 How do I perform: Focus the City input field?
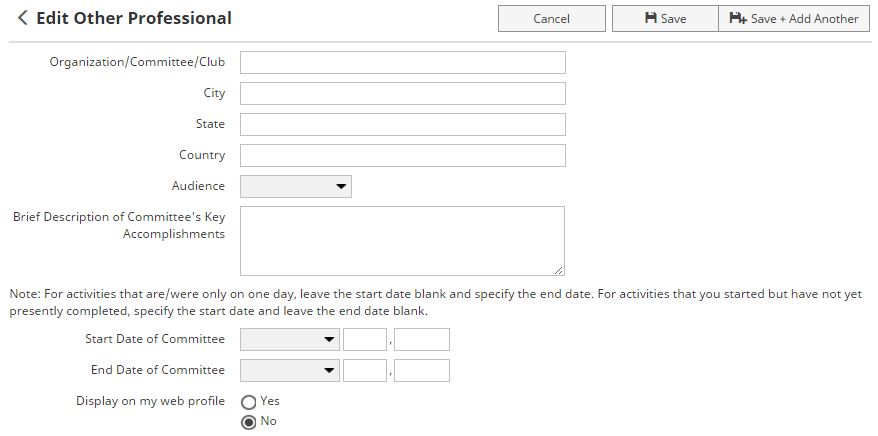click(x=402, y=93)
